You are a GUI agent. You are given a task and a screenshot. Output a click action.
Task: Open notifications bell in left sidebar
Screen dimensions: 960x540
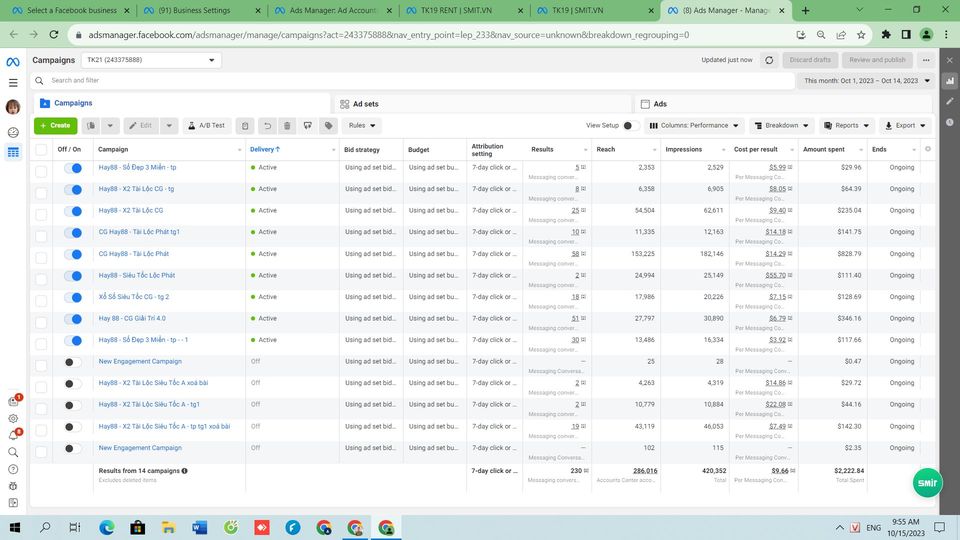pyautogui.click(x=13, y=434)
